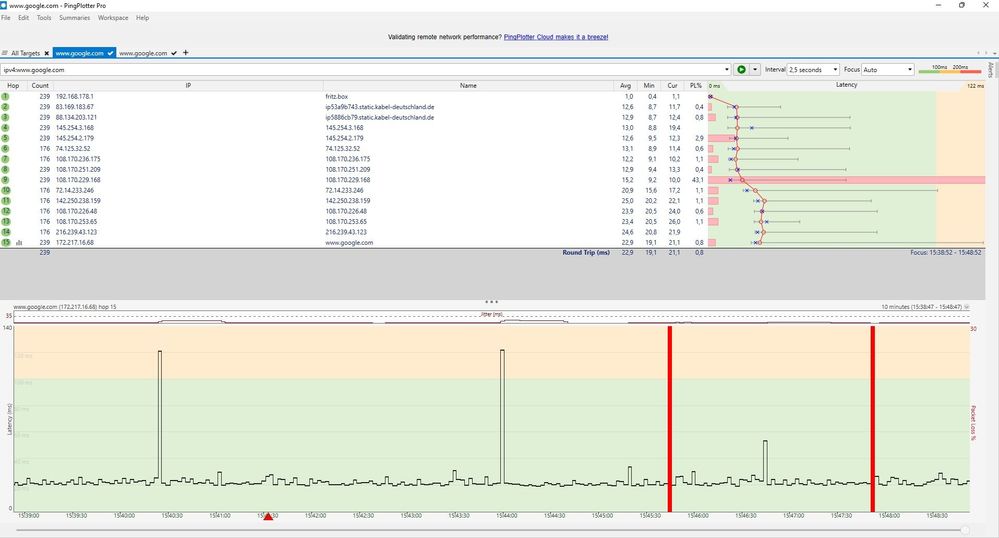Add a new target tab with plus
This screenshot has height=538, width=999.
pos(185,53)
